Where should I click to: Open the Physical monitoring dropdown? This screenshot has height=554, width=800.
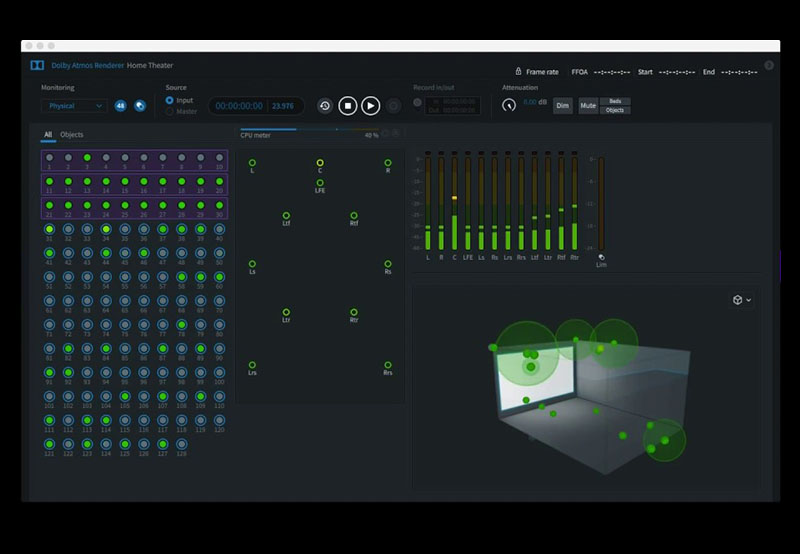pos(74,105)
